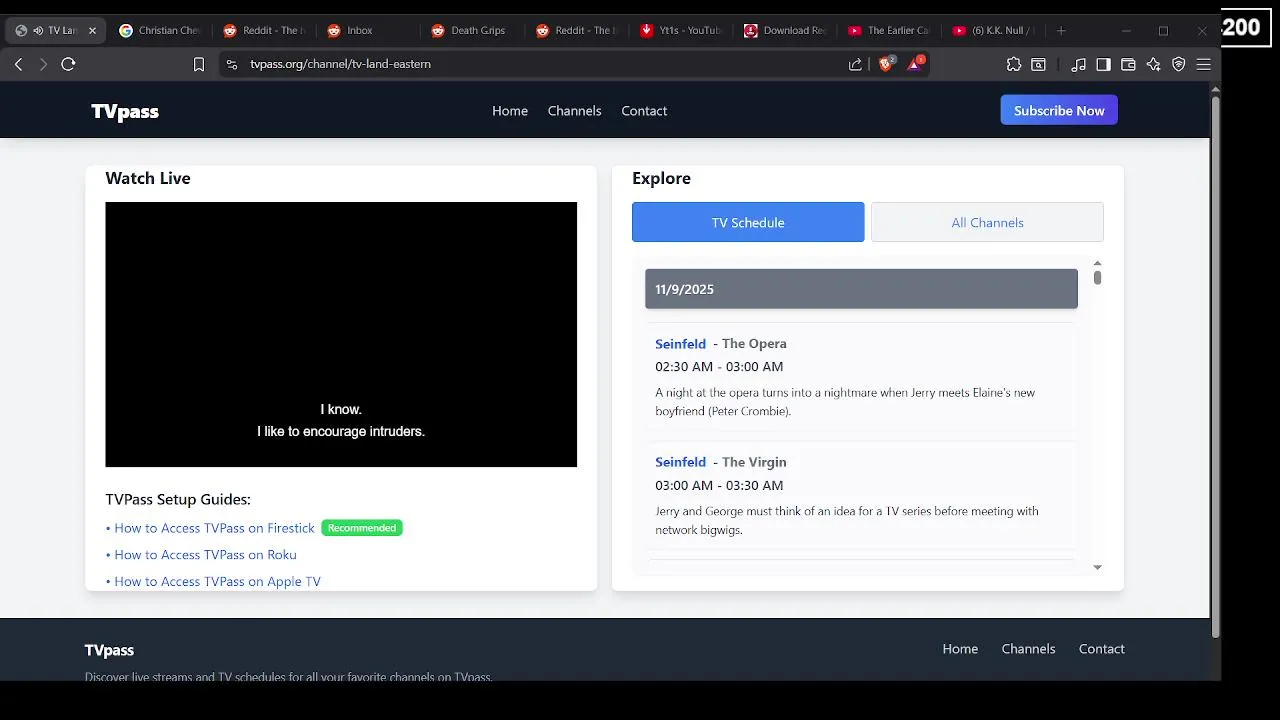Click the VPN shield icon in toolbar
The height and width of the screenshot is (720, 1280).
pyautogui.click(x=1178, y=64)
